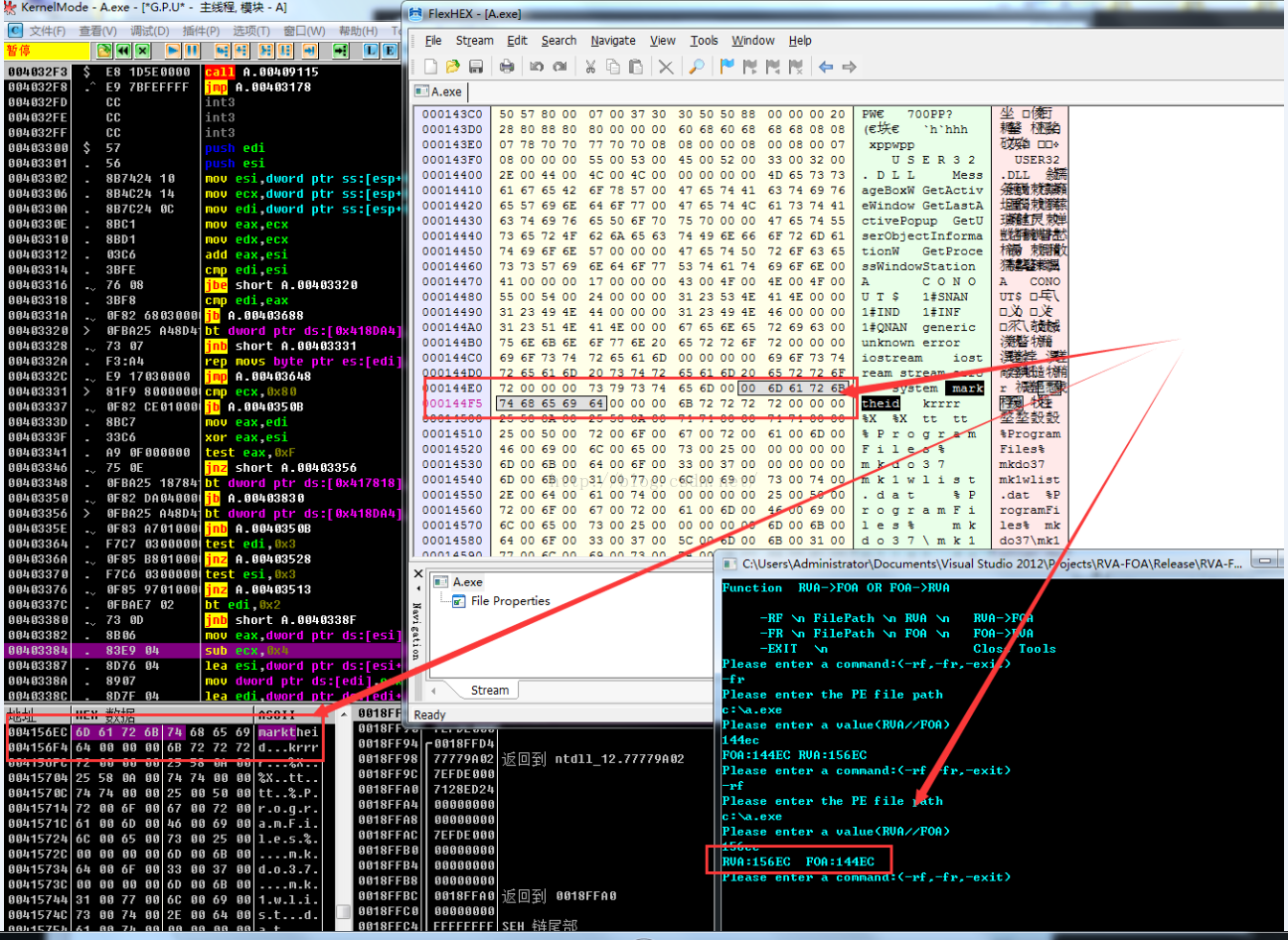Open Edit menu in FlexHEX

[x=517, y=41]
